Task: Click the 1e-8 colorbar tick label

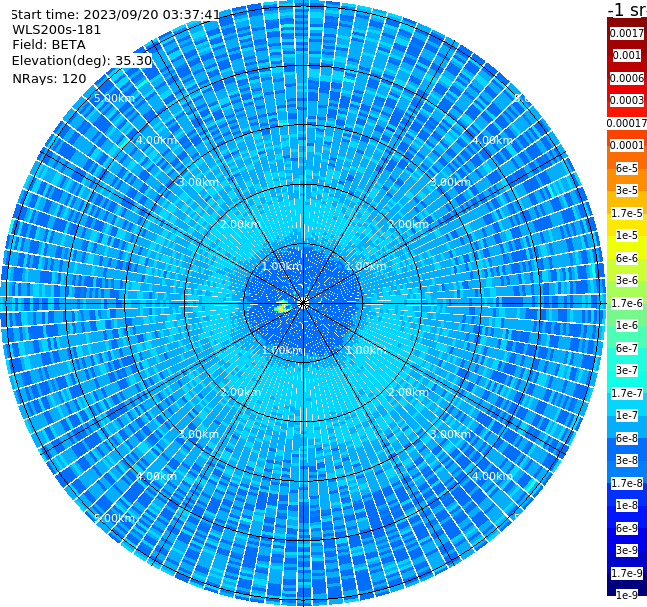Action: point(627,505)
